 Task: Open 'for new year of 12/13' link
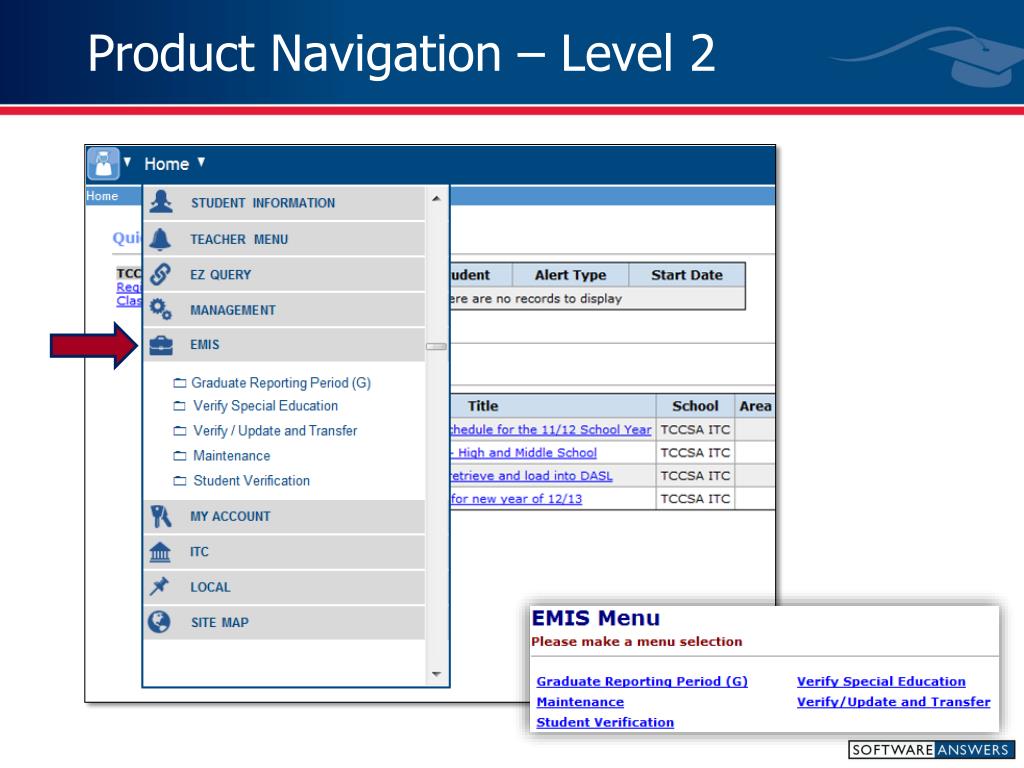516,498
